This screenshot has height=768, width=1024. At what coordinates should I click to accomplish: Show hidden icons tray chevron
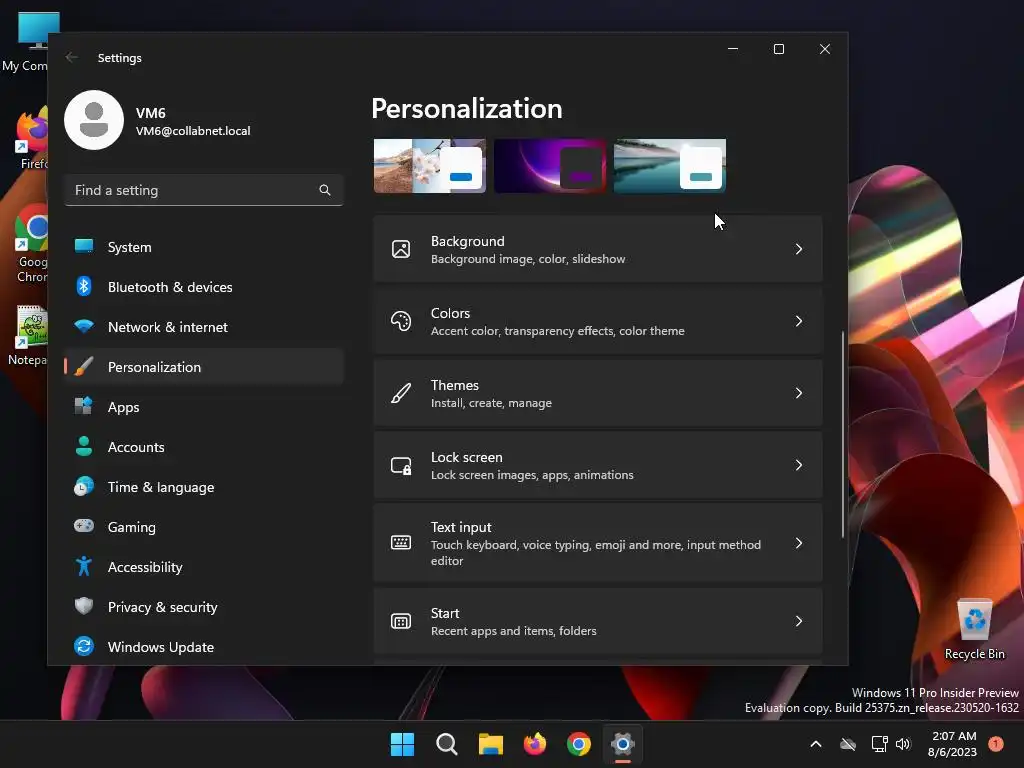[816, 744]
